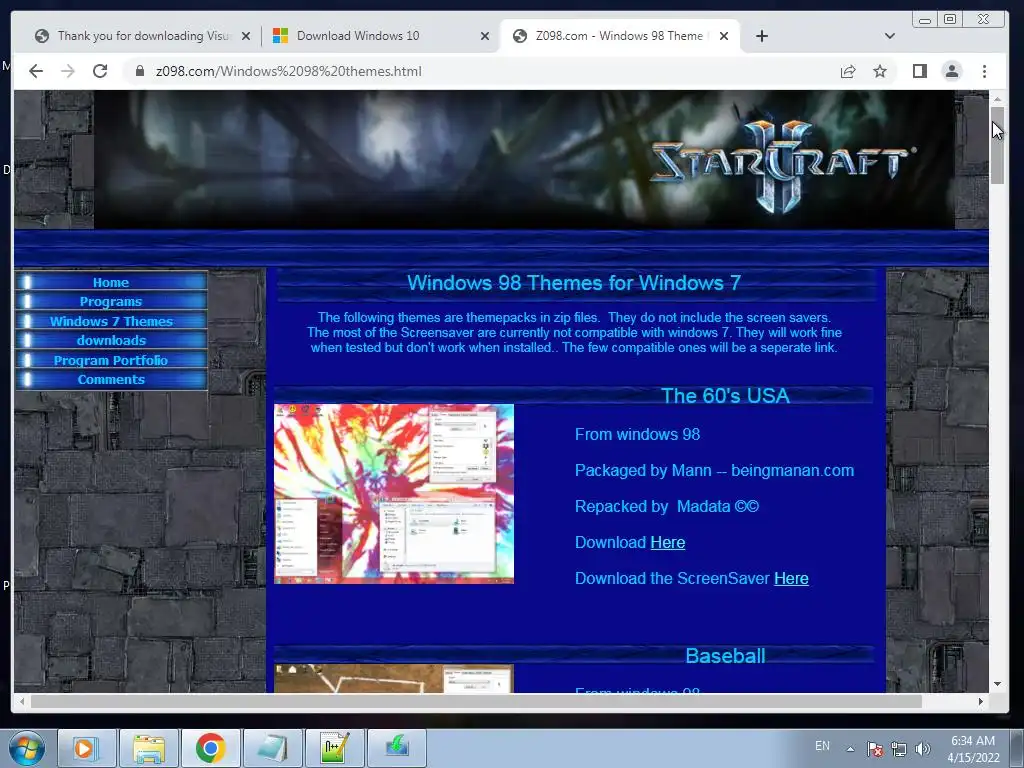The image size is (1024, 768).
Task: Open the pencil editor taskbar icon
Action: click(x=334, y=748)
